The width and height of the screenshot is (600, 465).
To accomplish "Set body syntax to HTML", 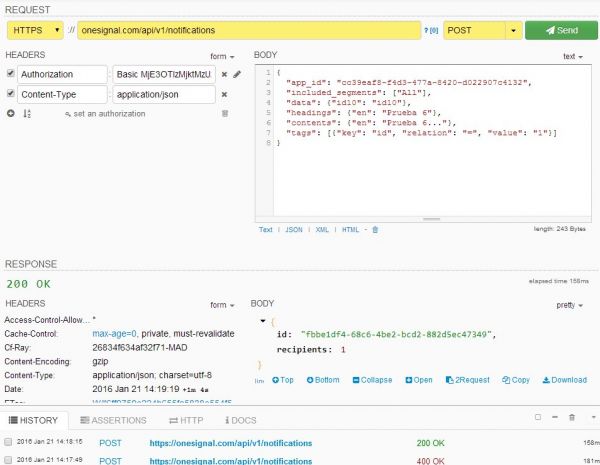I will tap(351, 230).
